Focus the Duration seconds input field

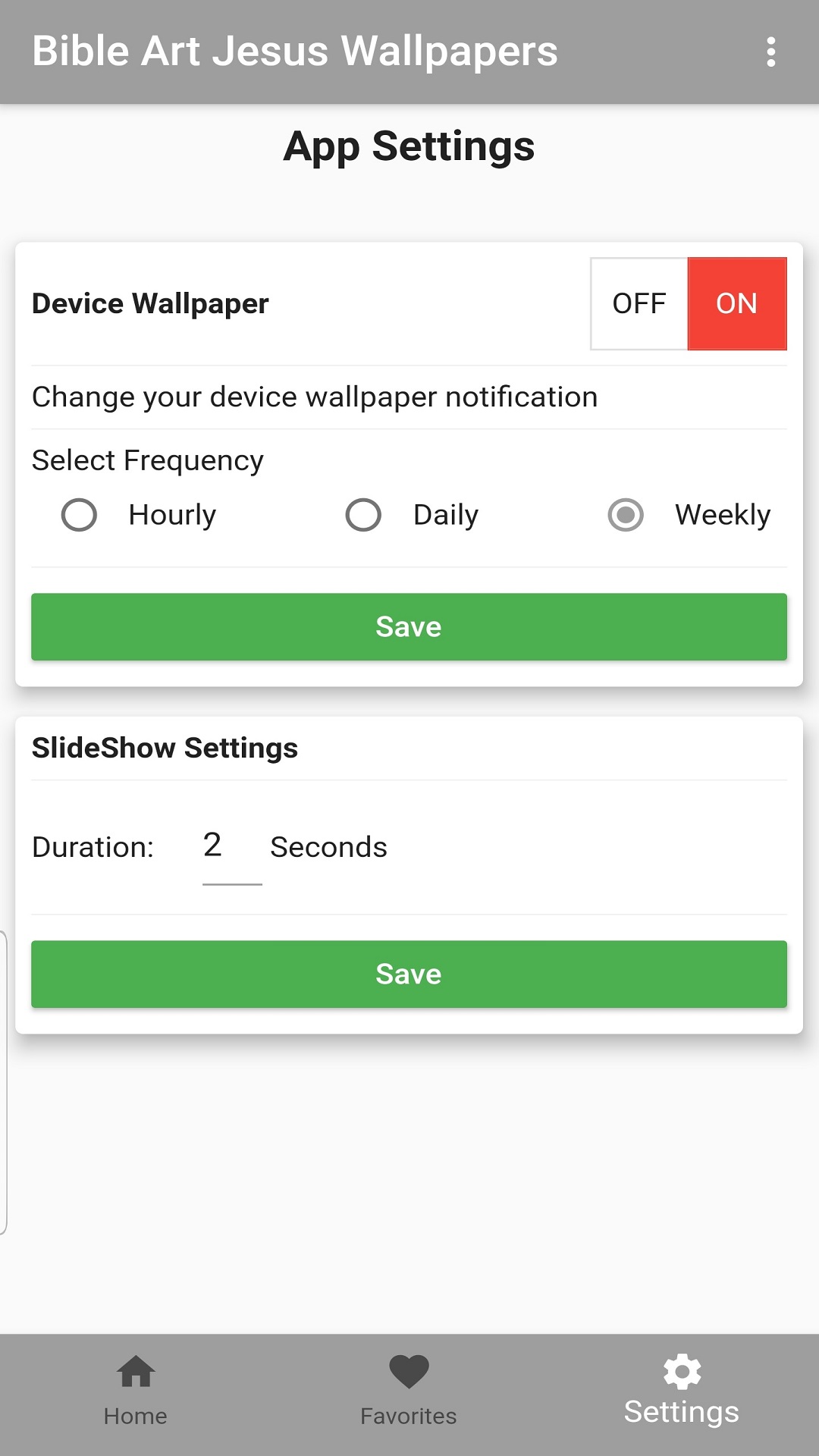[x=231, y=846]
